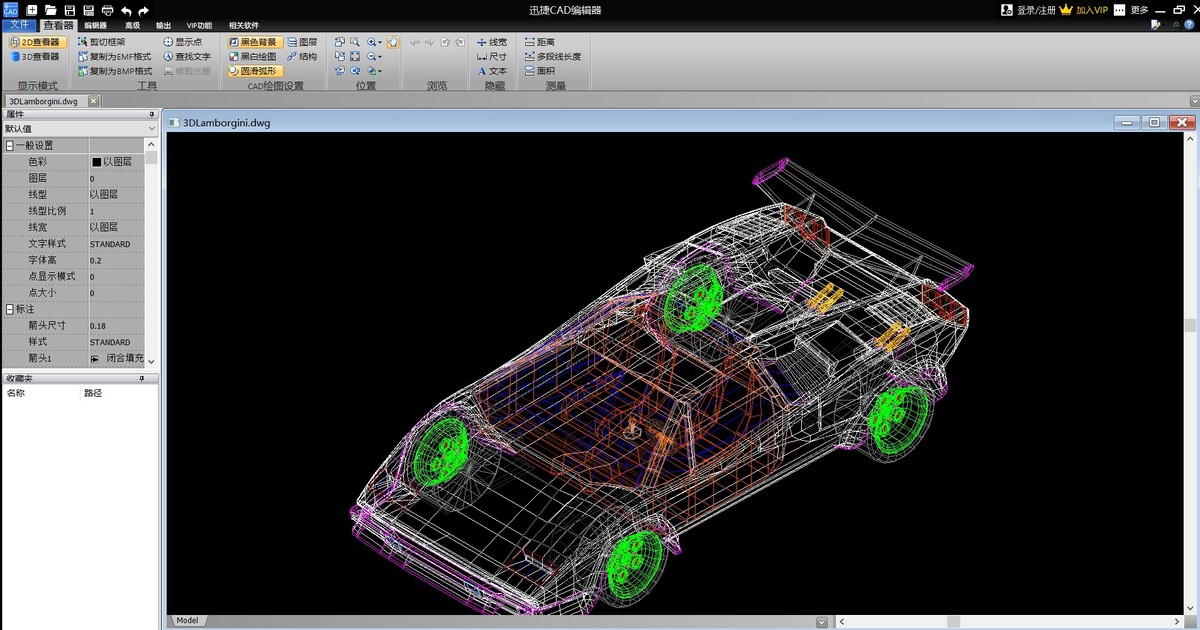
Task: Open the 编辑器 ribbon tab
Action: pos(95,25)
